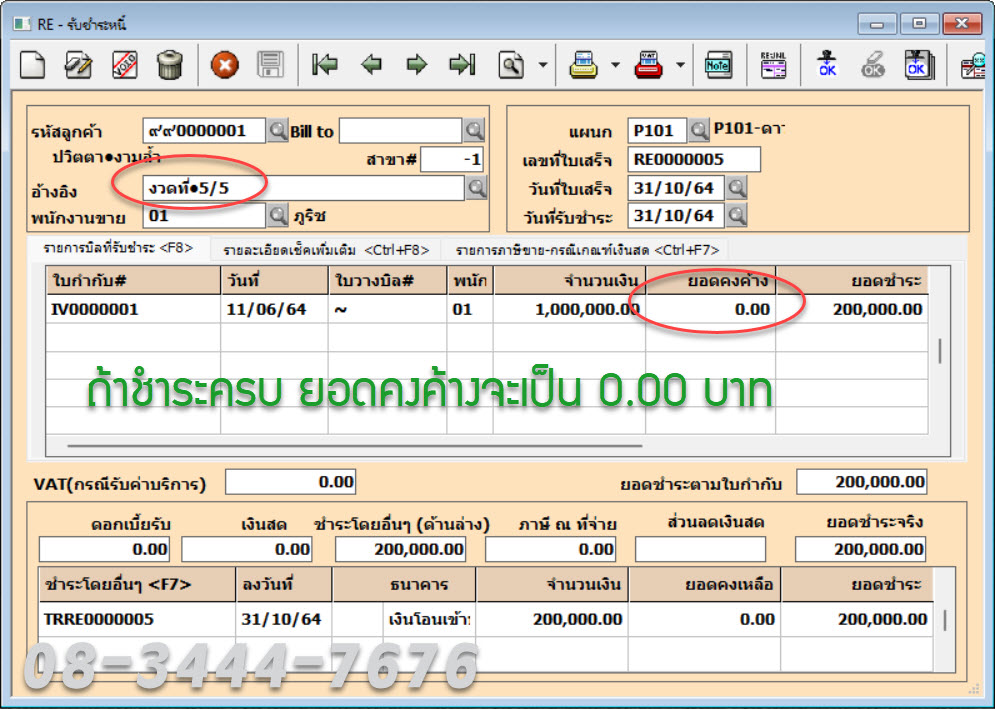Screen dimensions: 995x709
Task: Go to the next record arrow
Action: pyautogui.click(x=416, y=64)
